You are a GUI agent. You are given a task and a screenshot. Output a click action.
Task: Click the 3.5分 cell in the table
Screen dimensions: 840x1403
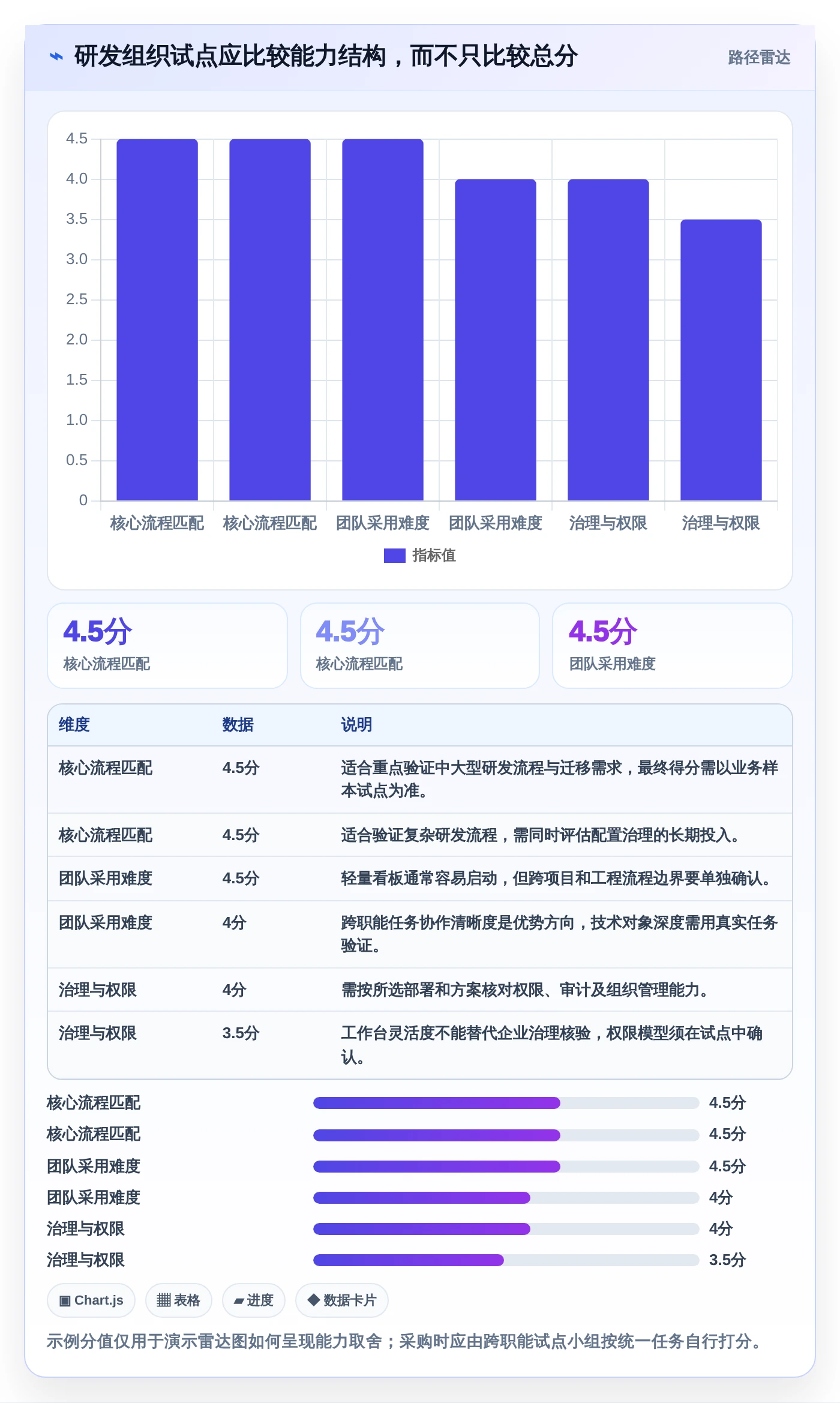[x=241, y=1033]
